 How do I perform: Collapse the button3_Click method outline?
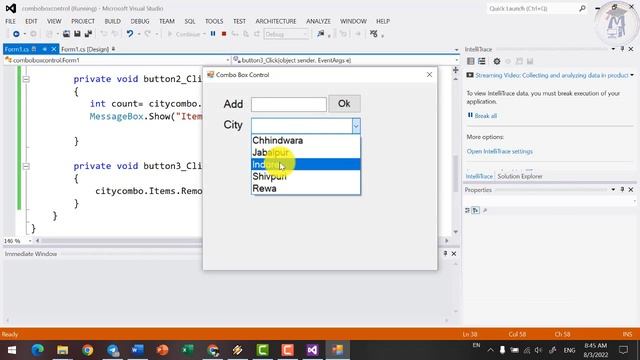(26, 166)
